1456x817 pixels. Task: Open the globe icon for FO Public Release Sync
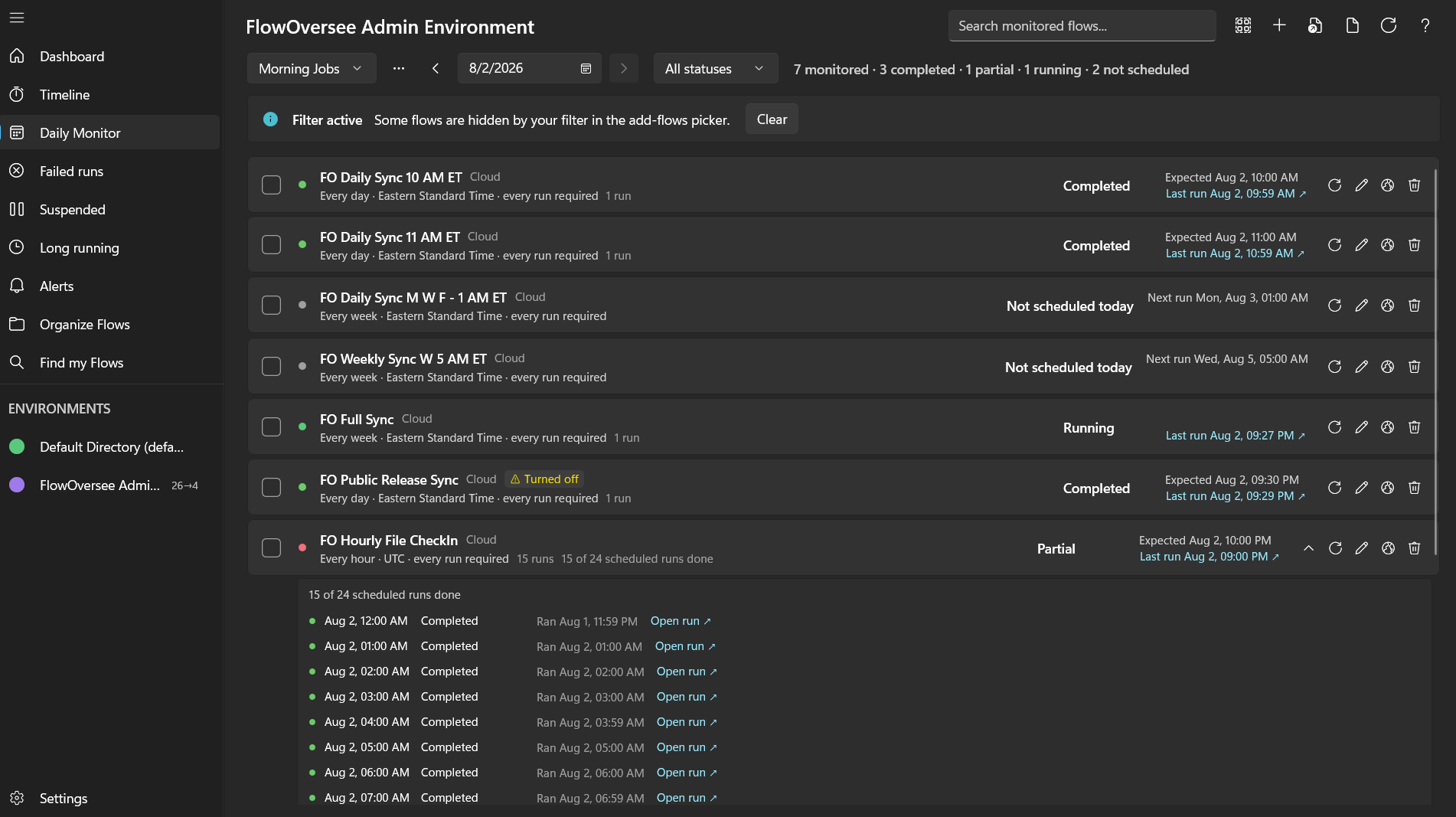click(1388, 488)
